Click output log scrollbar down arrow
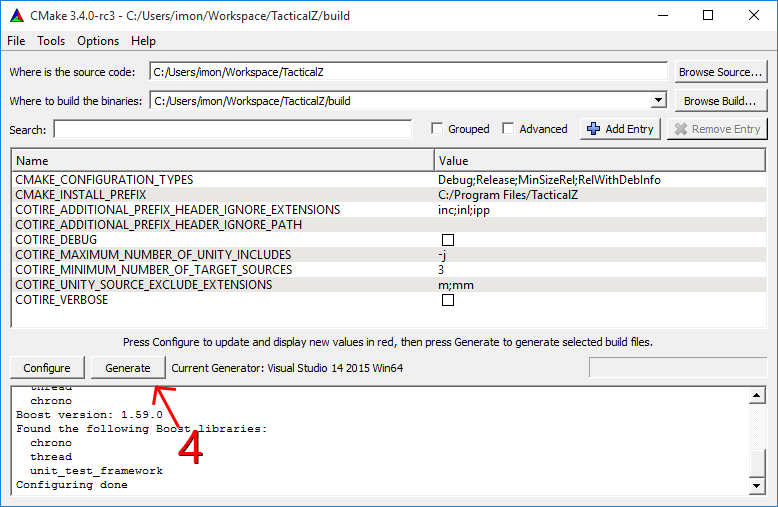 tap(757, 486)
